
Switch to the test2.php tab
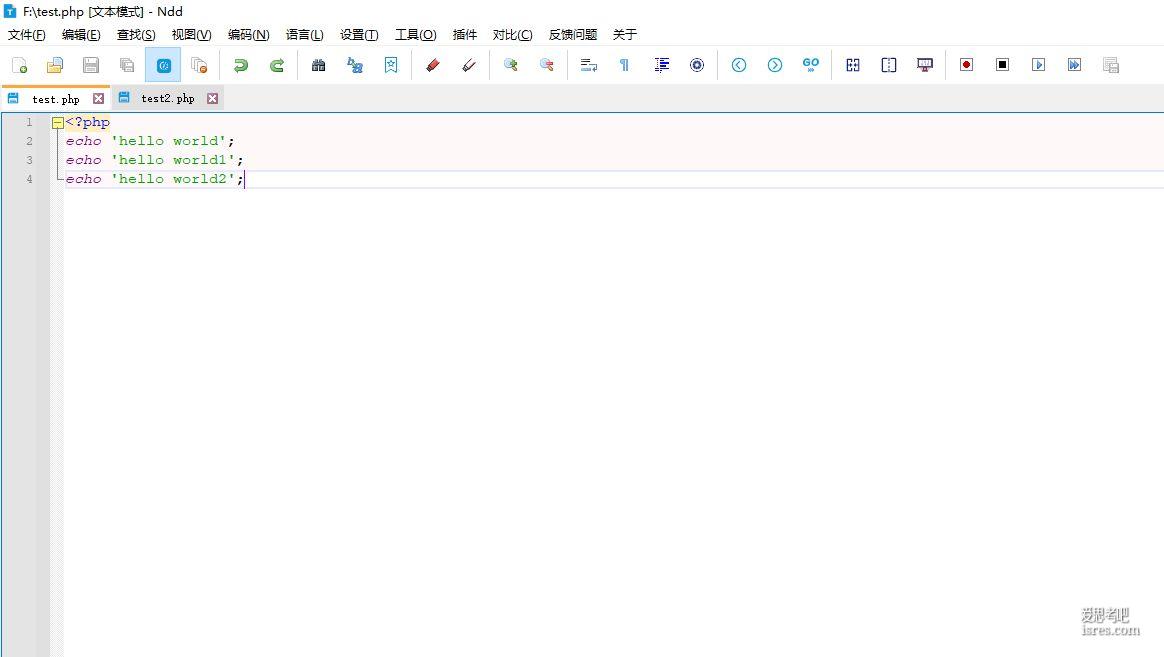click(x=168, y=98)
